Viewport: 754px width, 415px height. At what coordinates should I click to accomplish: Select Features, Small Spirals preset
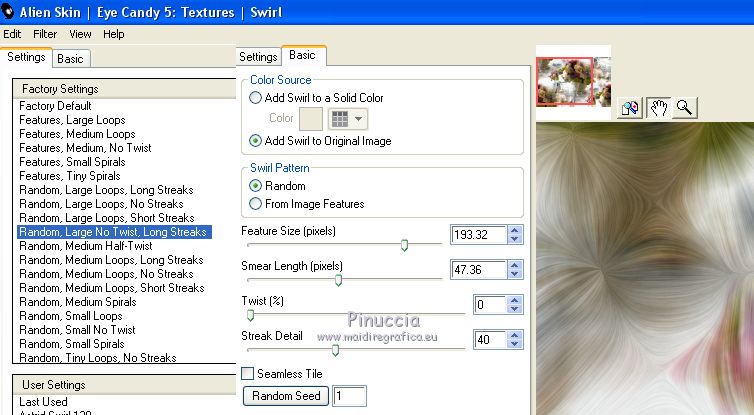click(x=72, y=162)
